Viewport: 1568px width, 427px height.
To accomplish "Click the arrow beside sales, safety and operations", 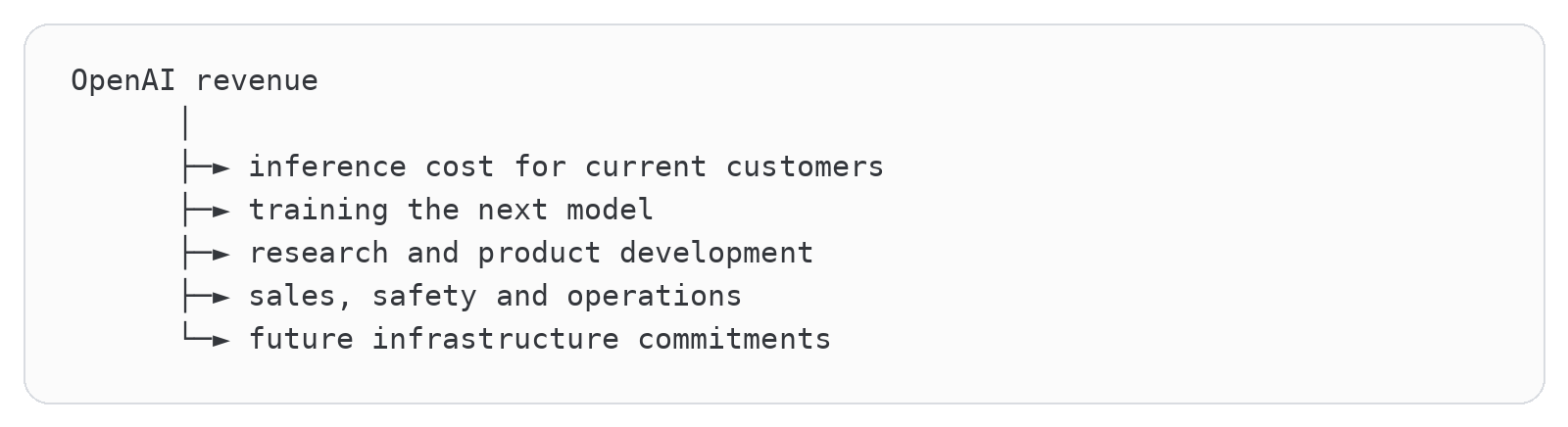I will click(207, 298).
